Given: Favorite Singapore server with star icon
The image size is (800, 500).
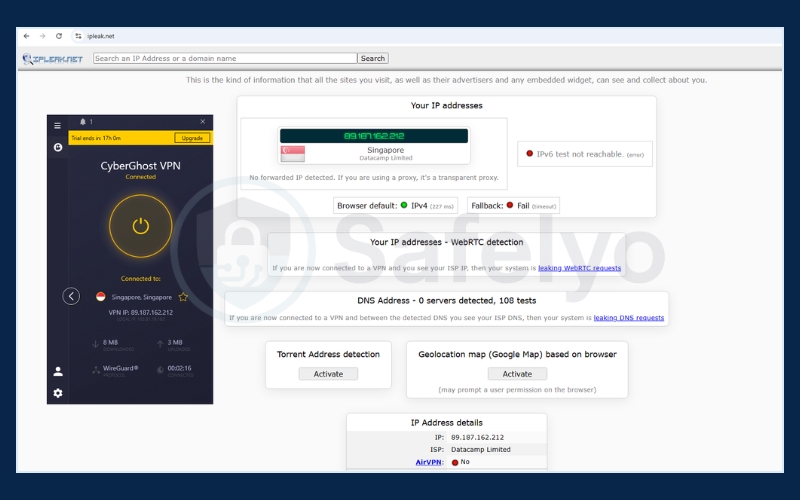Looking at the screenshot, I should [183, 297].
